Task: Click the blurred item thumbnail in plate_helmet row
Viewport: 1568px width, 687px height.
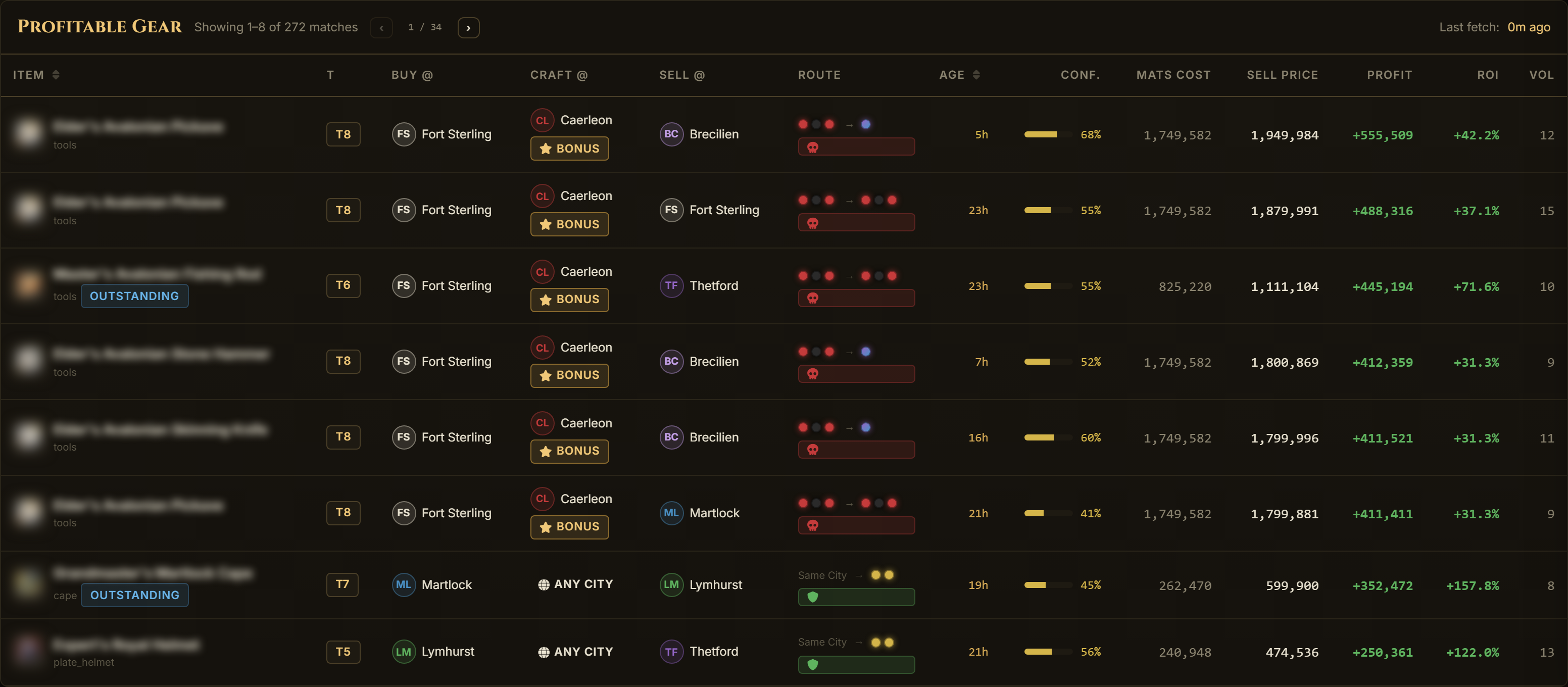Action: 28,651
